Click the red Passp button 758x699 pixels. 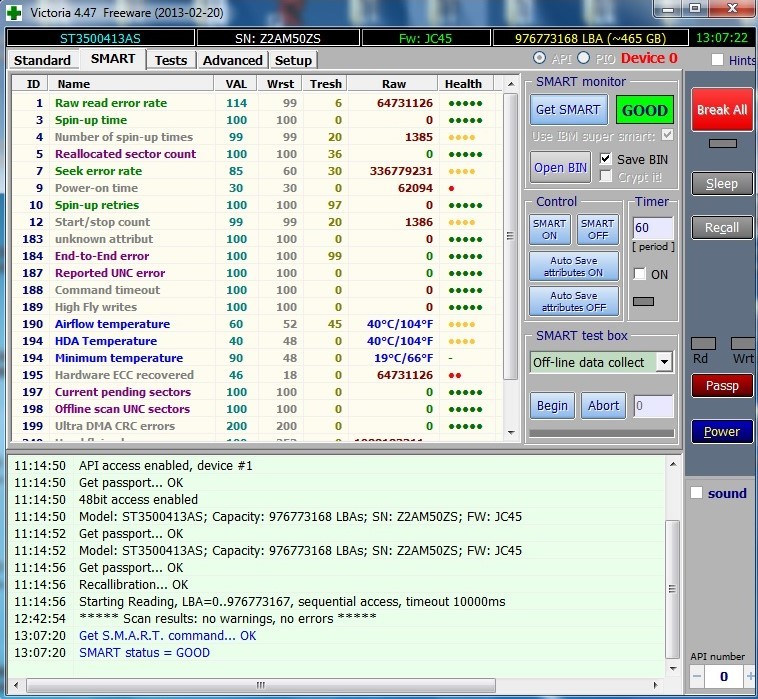[722, 386]
